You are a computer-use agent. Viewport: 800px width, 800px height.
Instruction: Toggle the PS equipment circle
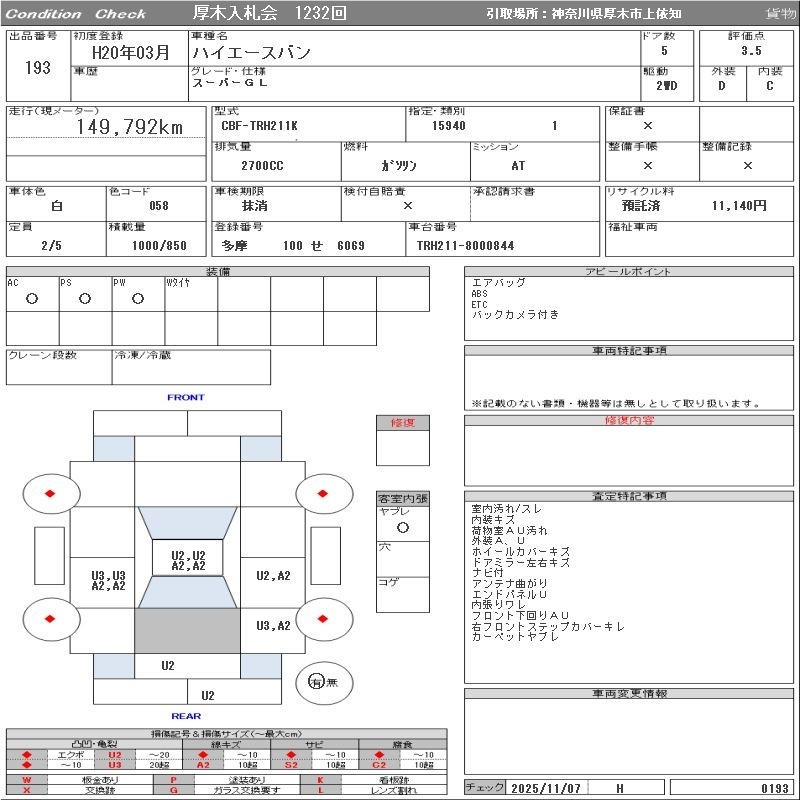click(x=85, y=299)
